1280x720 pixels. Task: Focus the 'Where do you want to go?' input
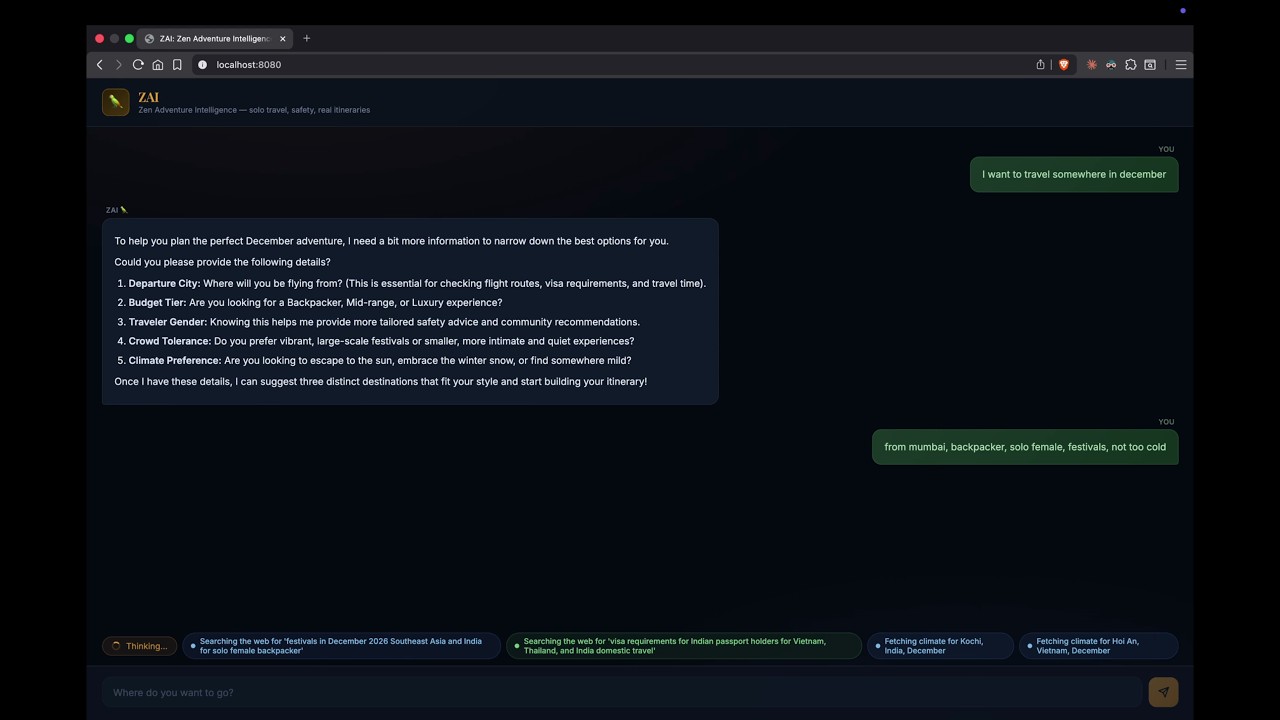(621, 692)
